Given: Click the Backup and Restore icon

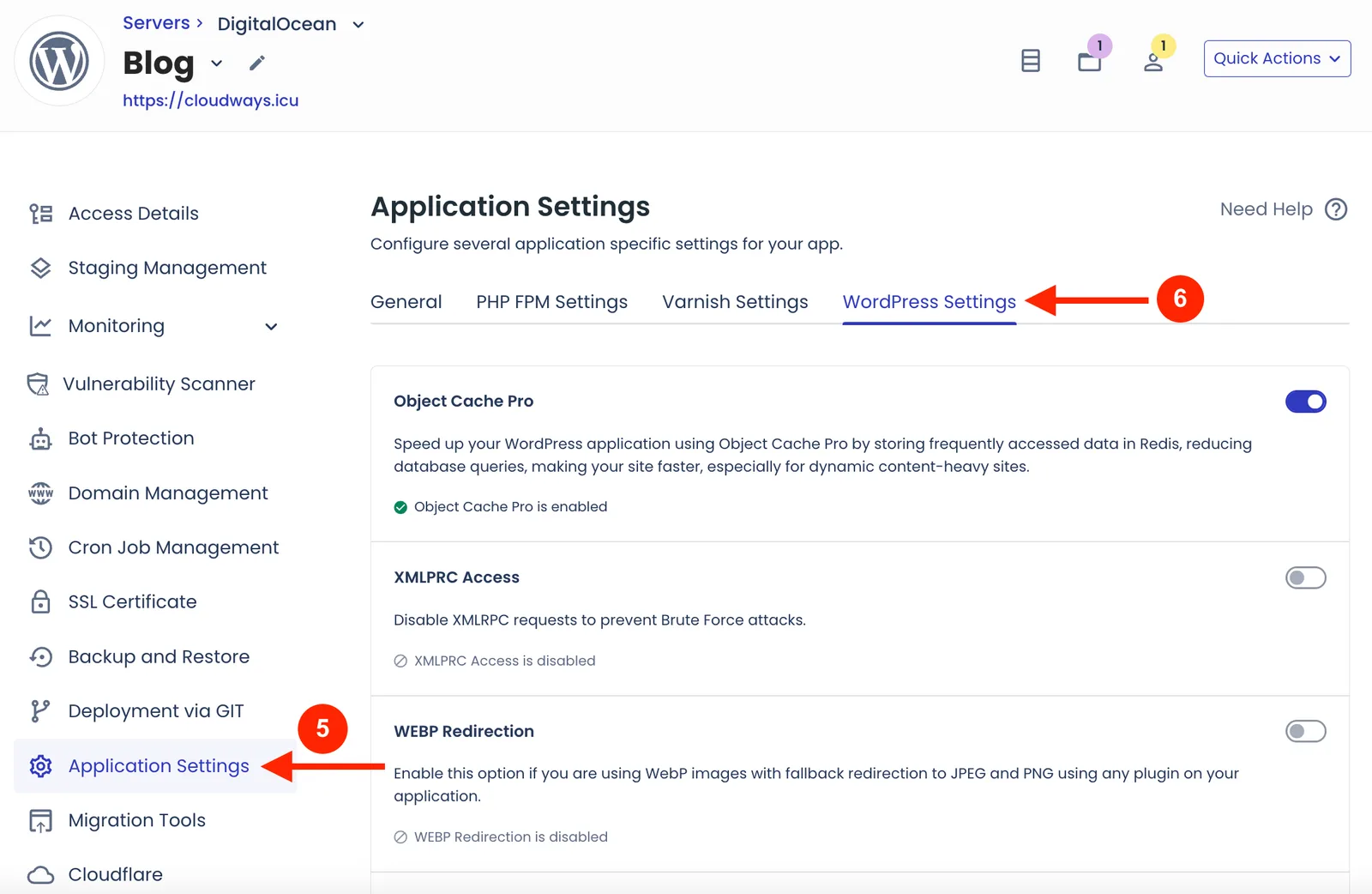Looking at the screenshot, I should [40, 657].
